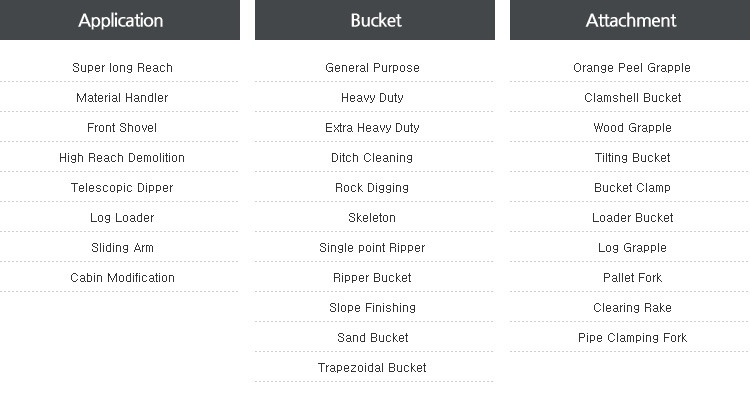Image resolution: width=750 pixels, height=400 pixels.
Task: Open the Trapezoidal Bucket link
Action: (372, 367)
